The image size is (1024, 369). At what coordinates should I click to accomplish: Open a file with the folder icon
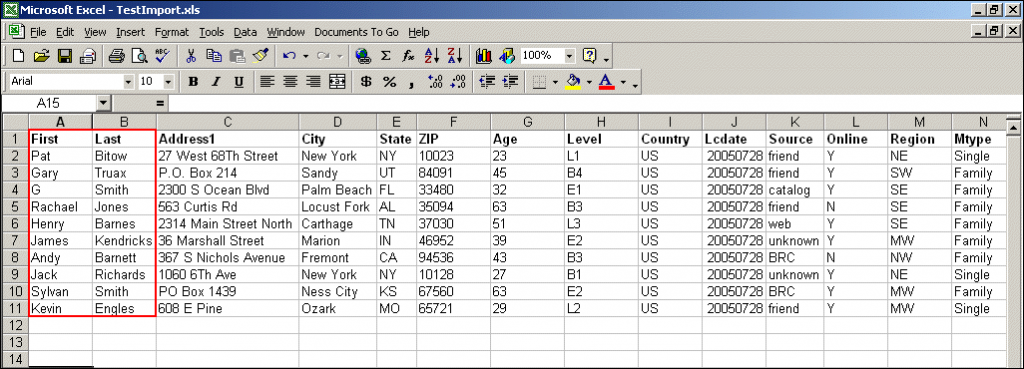42,56
